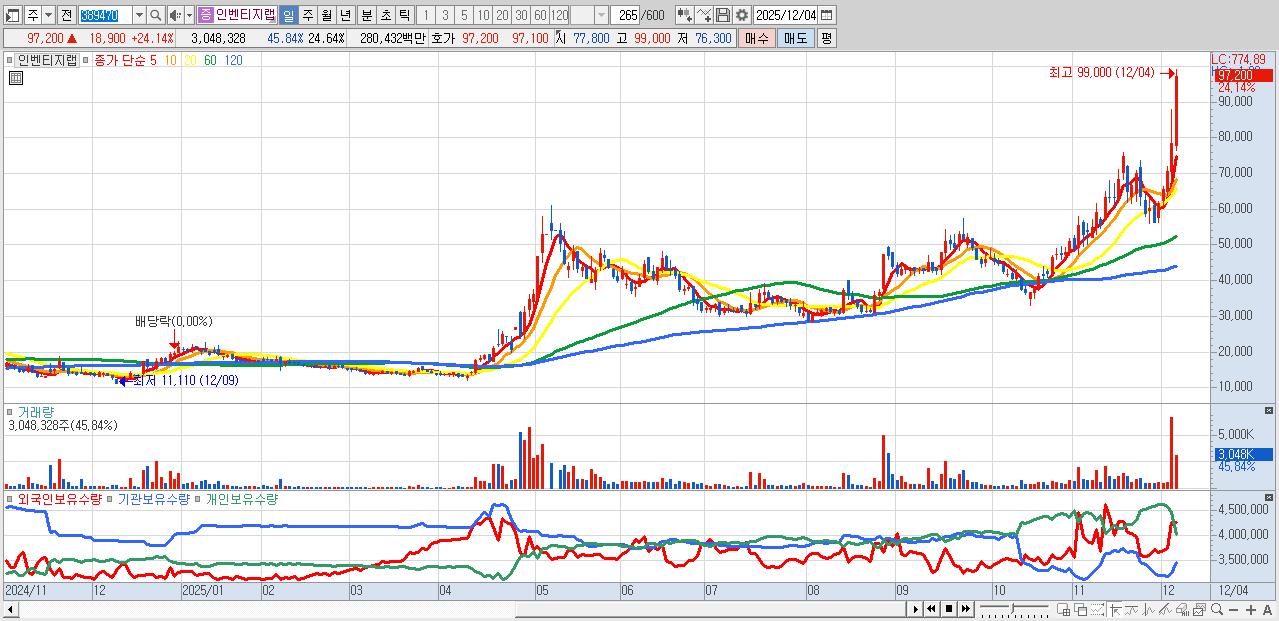Click the dashed region chart icon
This screenshot has width=1279, height=621.
coord(1097,609)
